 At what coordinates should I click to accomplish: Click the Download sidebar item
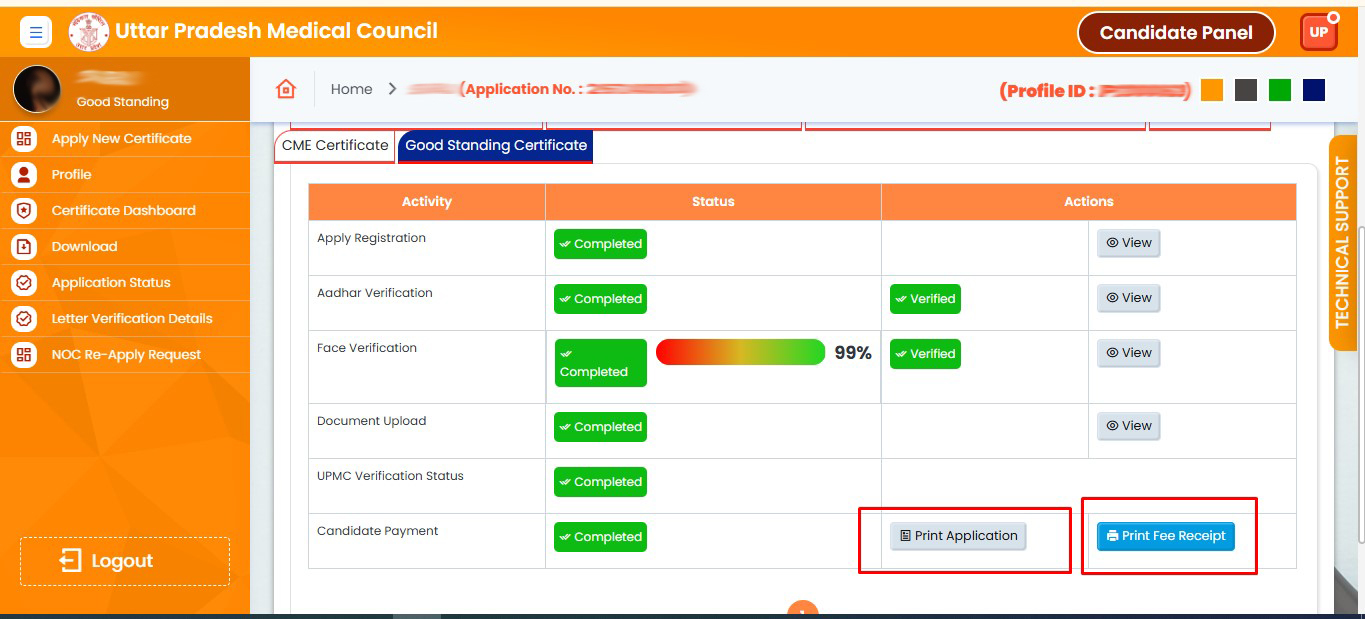point(84,247)
